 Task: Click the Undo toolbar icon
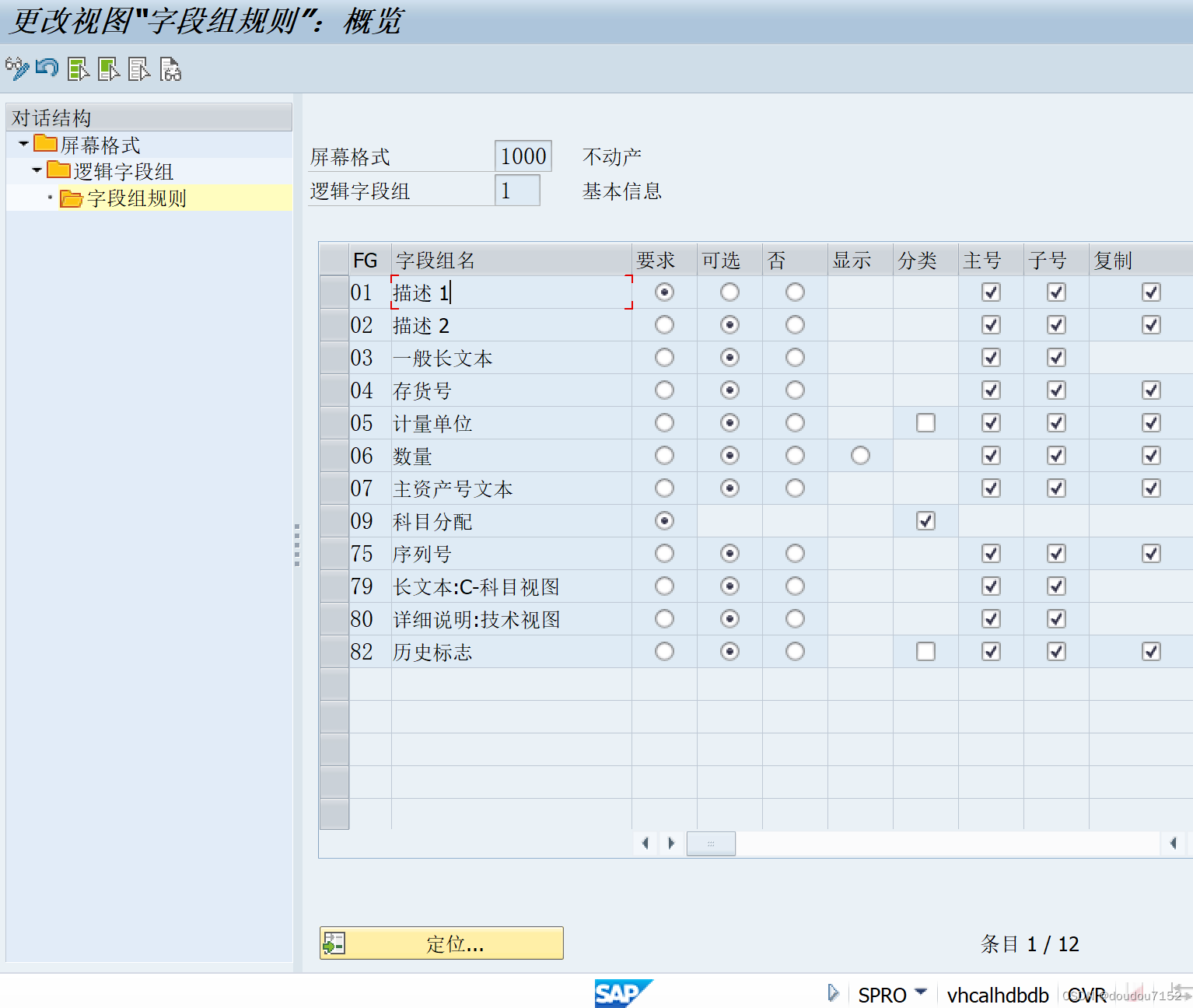(x=47, y=68)
